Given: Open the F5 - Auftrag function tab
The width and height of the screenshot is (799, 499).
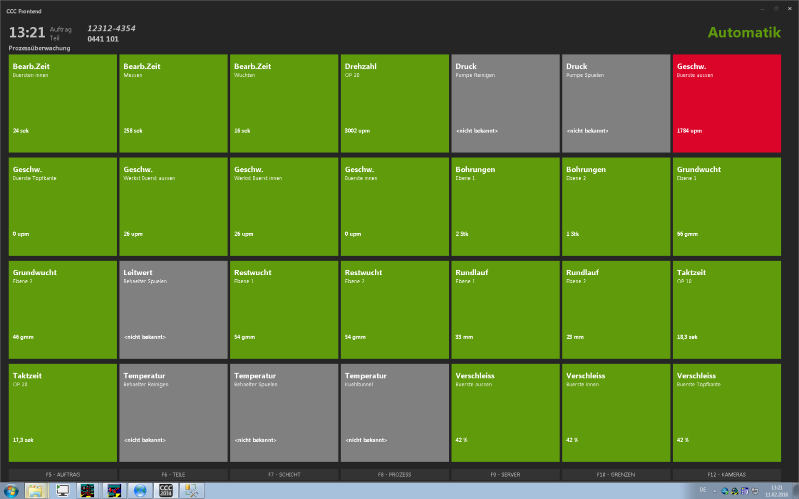Looking at the screenshot, I should tap(63, 473).
